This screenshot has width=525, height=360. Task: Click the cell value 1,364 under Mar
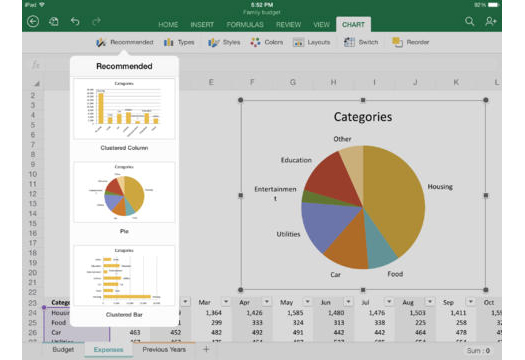tap(214, 313)
